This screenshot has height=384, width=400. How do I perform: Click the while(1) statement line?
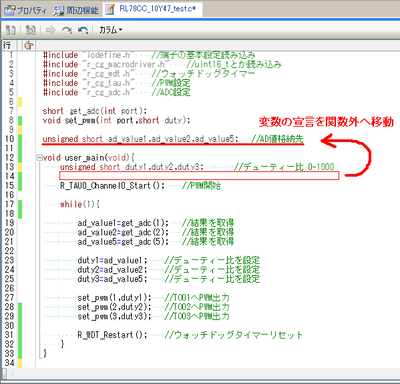[x=80, y=204]
